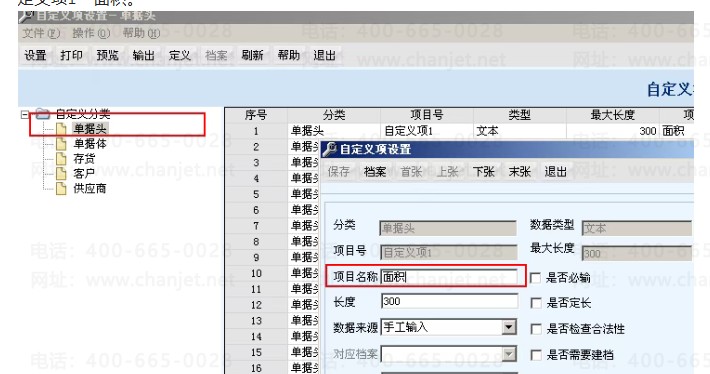Go to 末张 record in dialog

[x=520, y=172]
